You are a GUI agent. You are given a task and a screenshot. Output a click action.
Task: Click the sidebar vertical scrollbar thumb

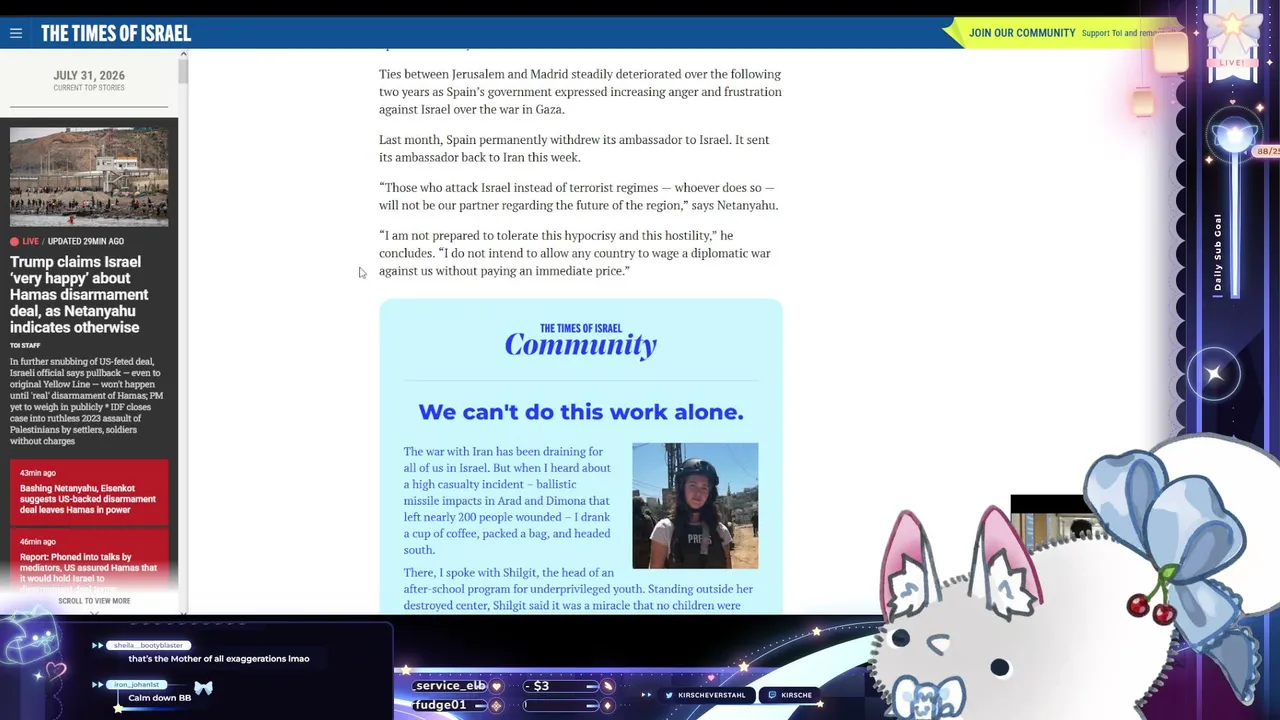tap(183, 72)
